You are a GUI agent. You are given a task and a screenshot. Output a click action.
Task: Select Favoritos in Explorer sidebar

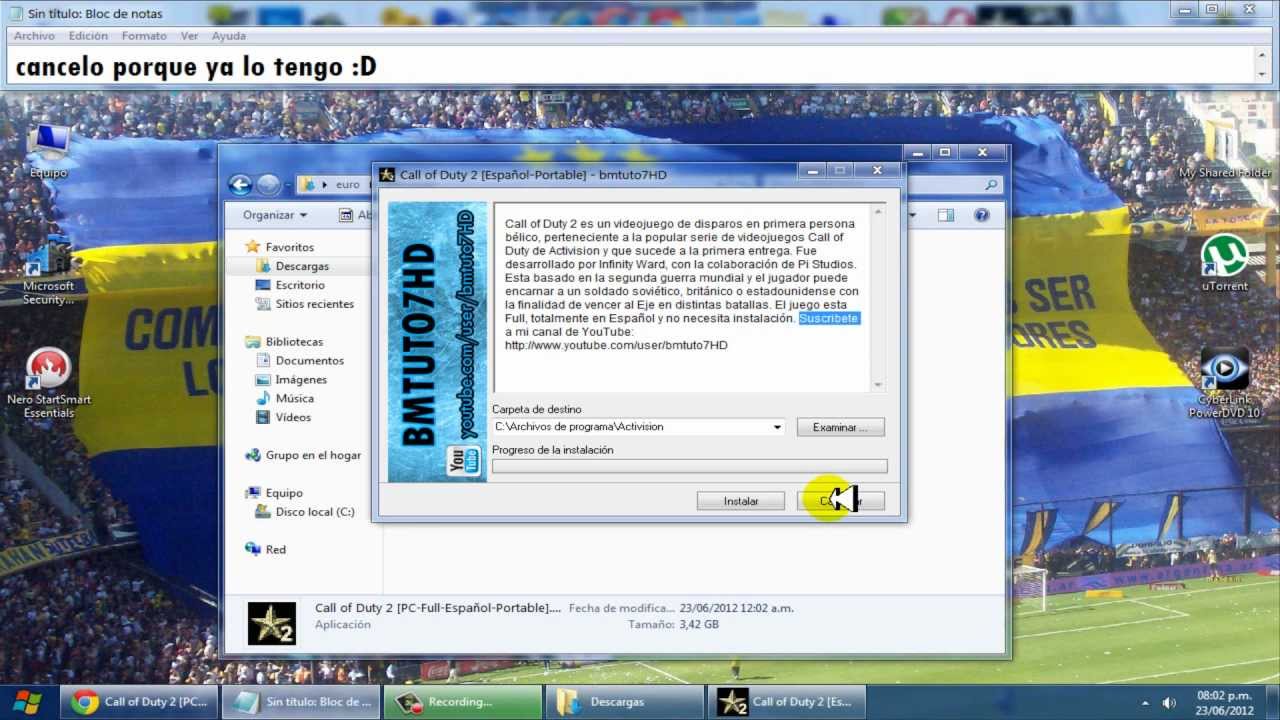pos(290,247)
